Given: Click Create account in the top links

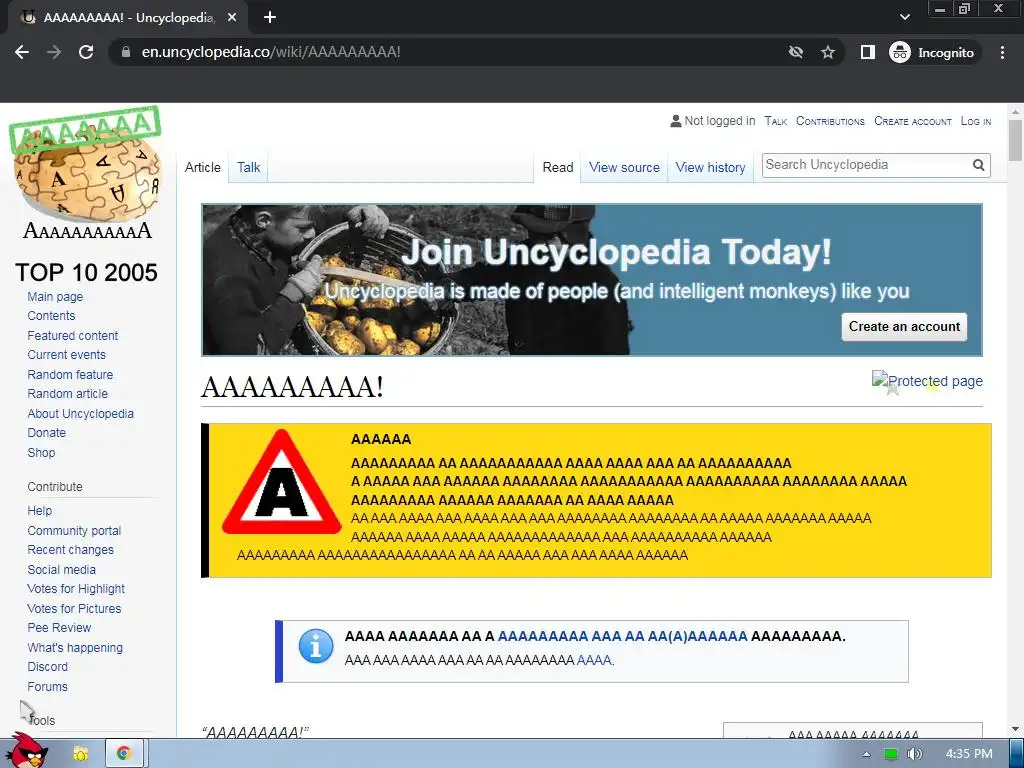Looking at the screenshot, I should click(912, 121).
